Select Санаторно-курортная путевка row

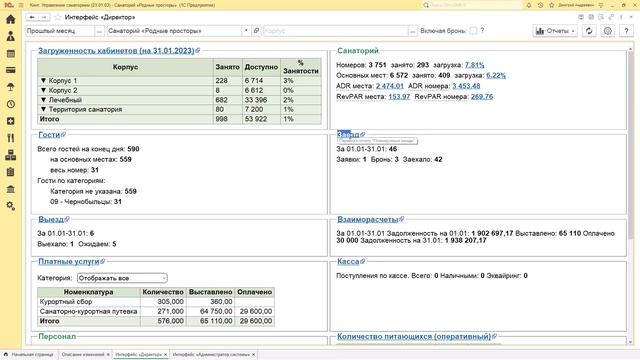(156, 311)
